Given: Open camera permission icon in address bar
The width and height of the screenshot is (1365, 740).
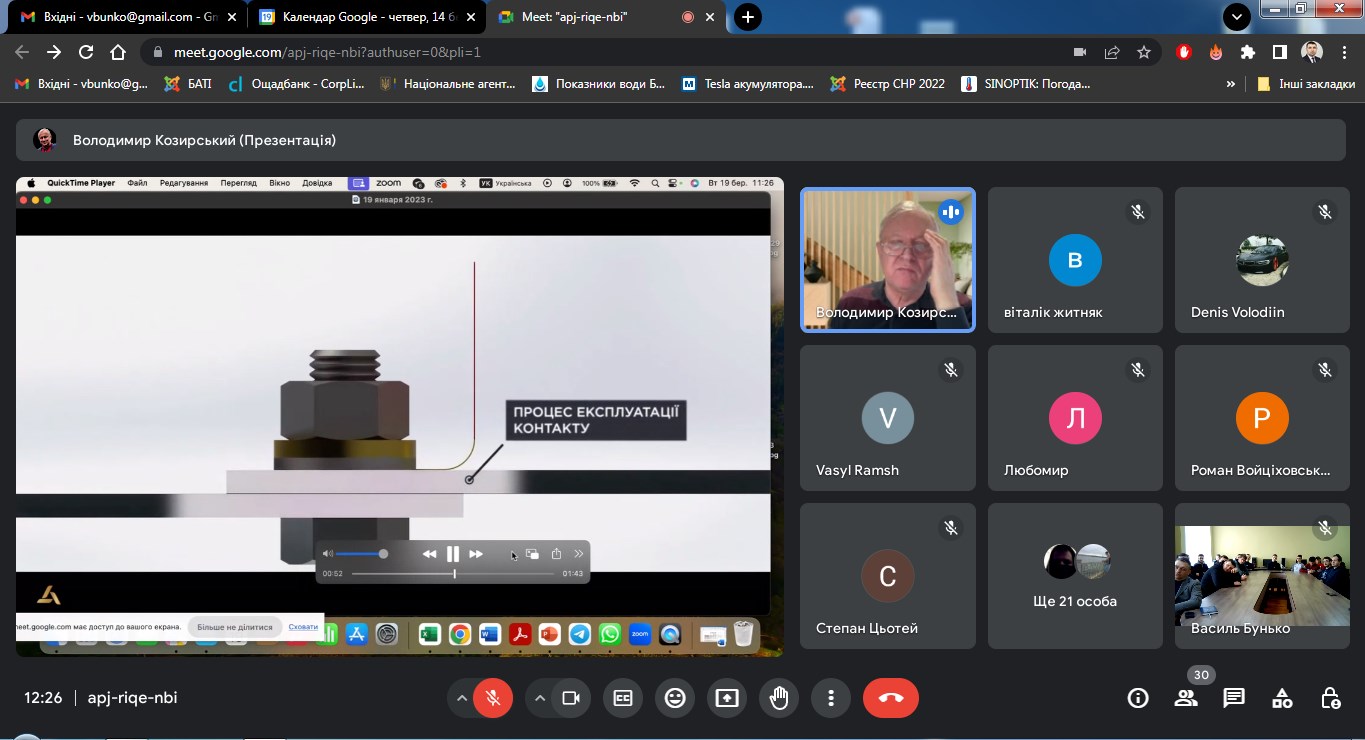Looking at the screenshot, I should pos(1080,52).
